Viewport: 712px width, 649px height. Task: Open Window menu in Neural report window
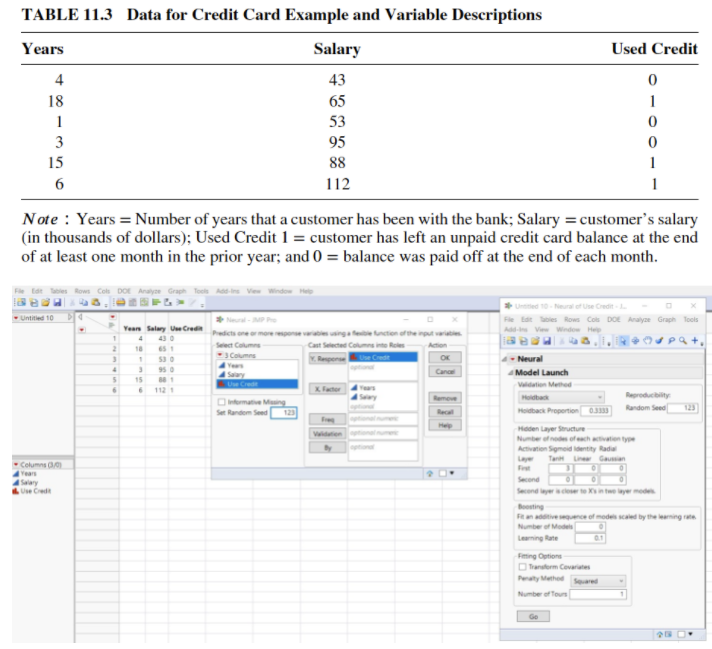[x=568, y=329]
